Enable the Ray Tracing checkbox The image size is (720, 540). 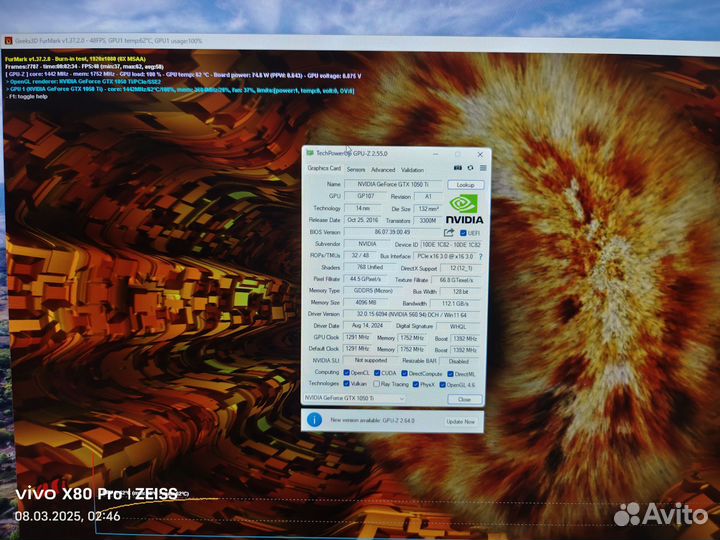[377, 384]
